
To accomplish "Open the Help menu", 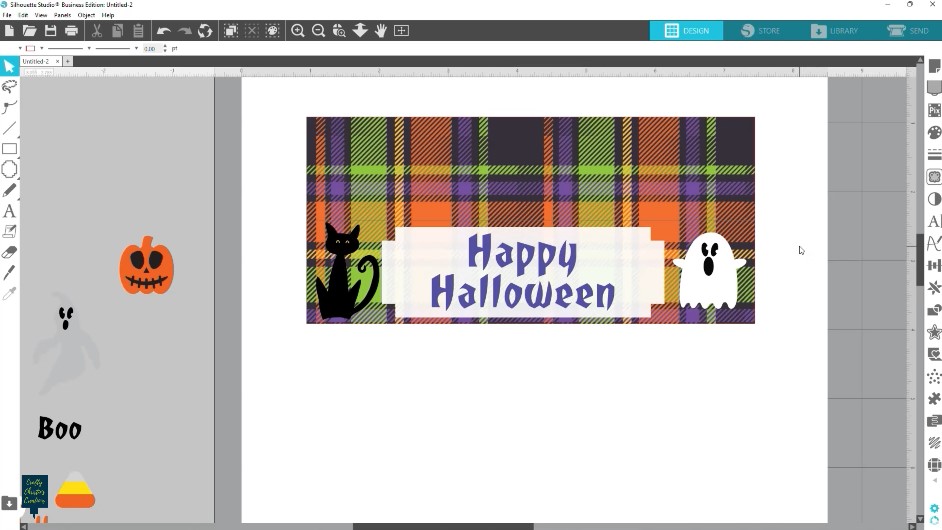I will tap(108, 15).
